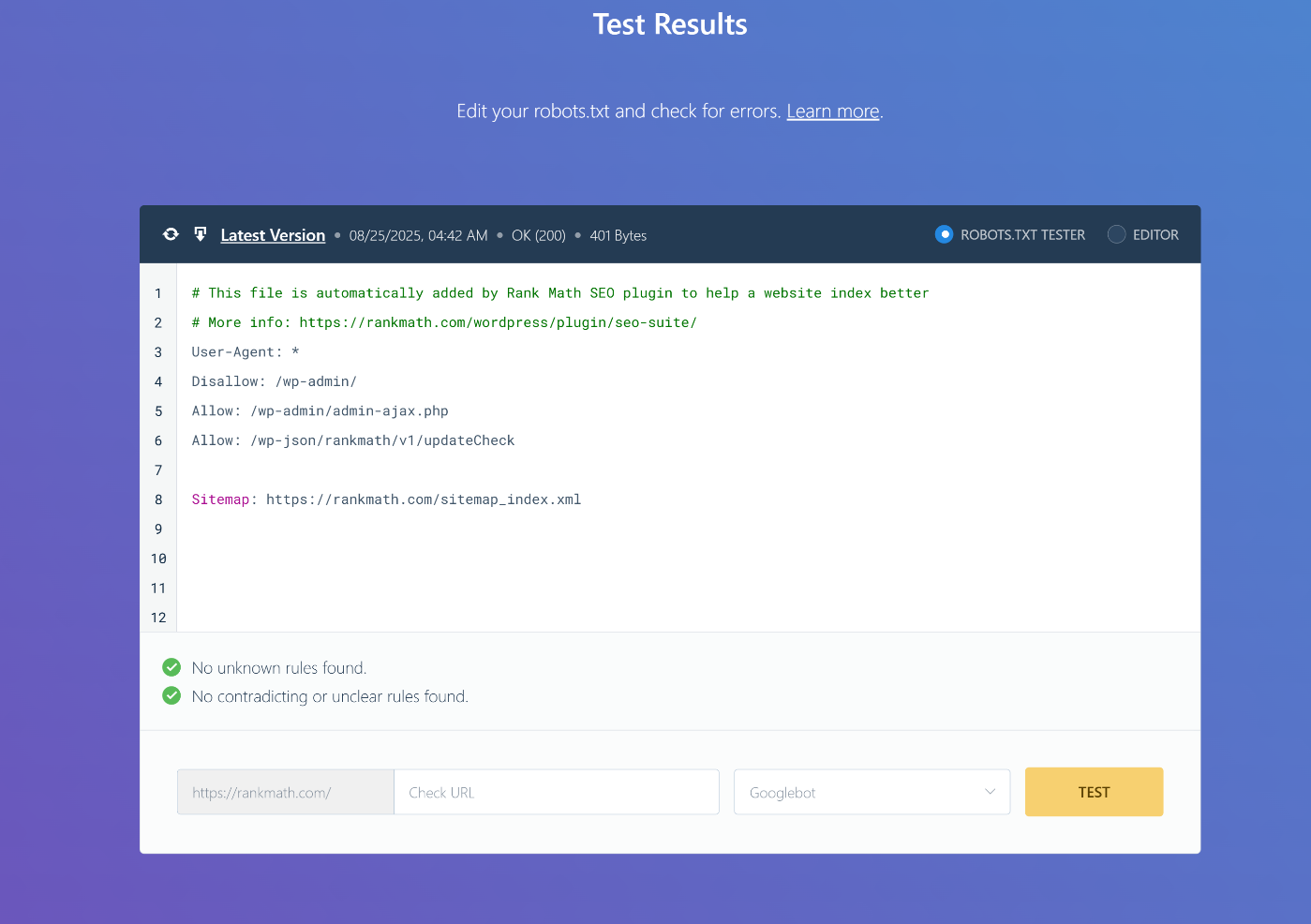Screen dimensions: 1311x924
Task: Click the 'More info' comment line
Action: point(444,322)
